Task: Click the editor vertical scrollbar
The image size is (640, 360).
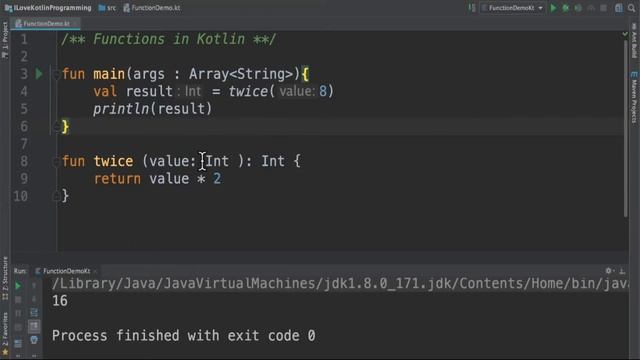Action: point(626,129)
